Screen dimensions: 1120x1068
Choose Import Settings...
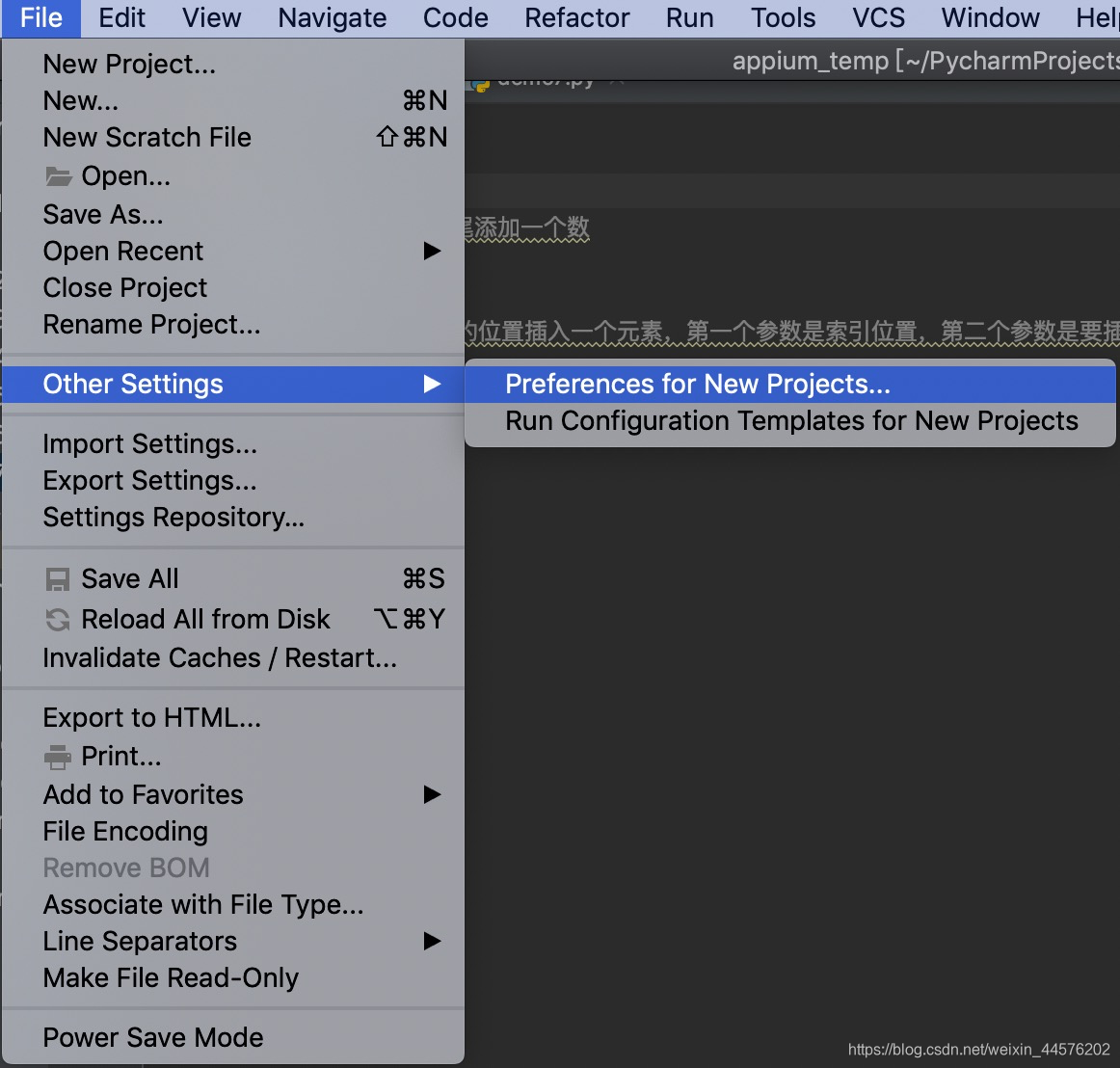click(233, 444)
